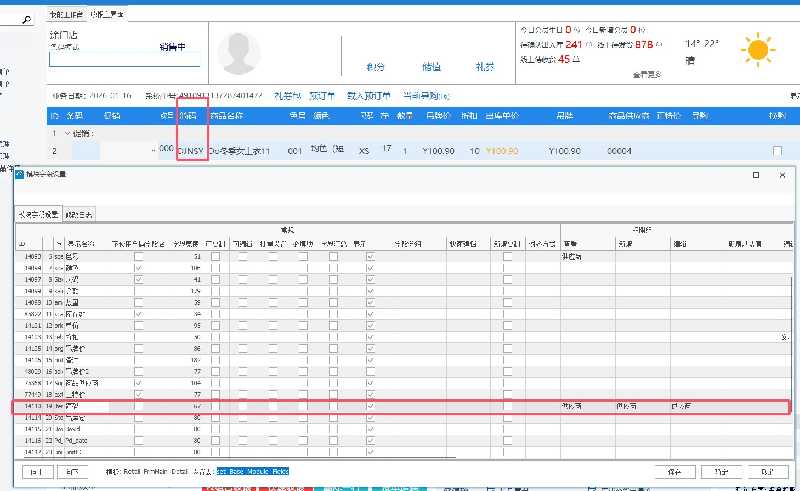This screenshot has height=491, width=800.
Task: Tick the checkbox in the Dw冬季女上衣11 row
Action: (777, 151)
